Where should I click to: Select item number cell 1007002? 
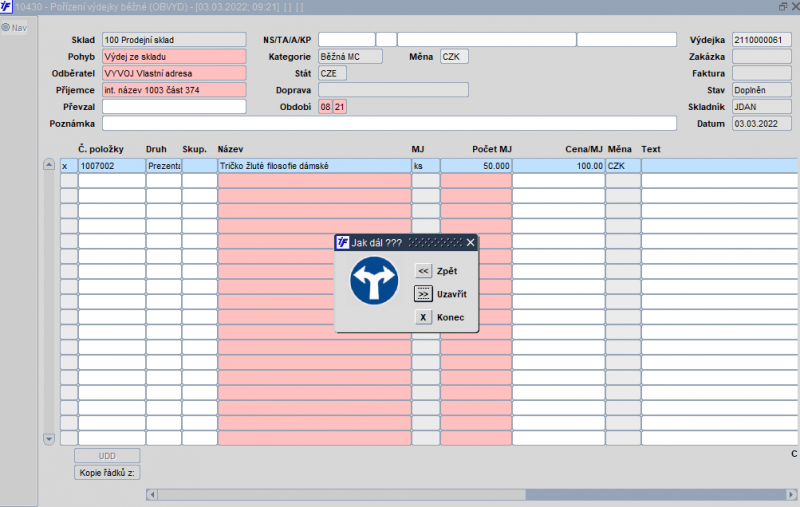tap(112, 166)
